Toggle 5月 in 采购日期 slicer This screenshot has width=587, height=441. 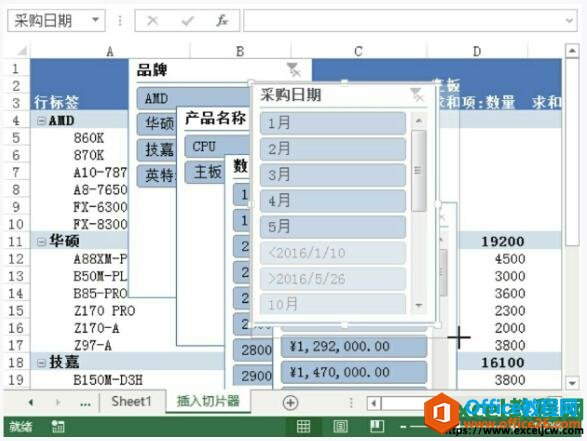pos(333,227)
